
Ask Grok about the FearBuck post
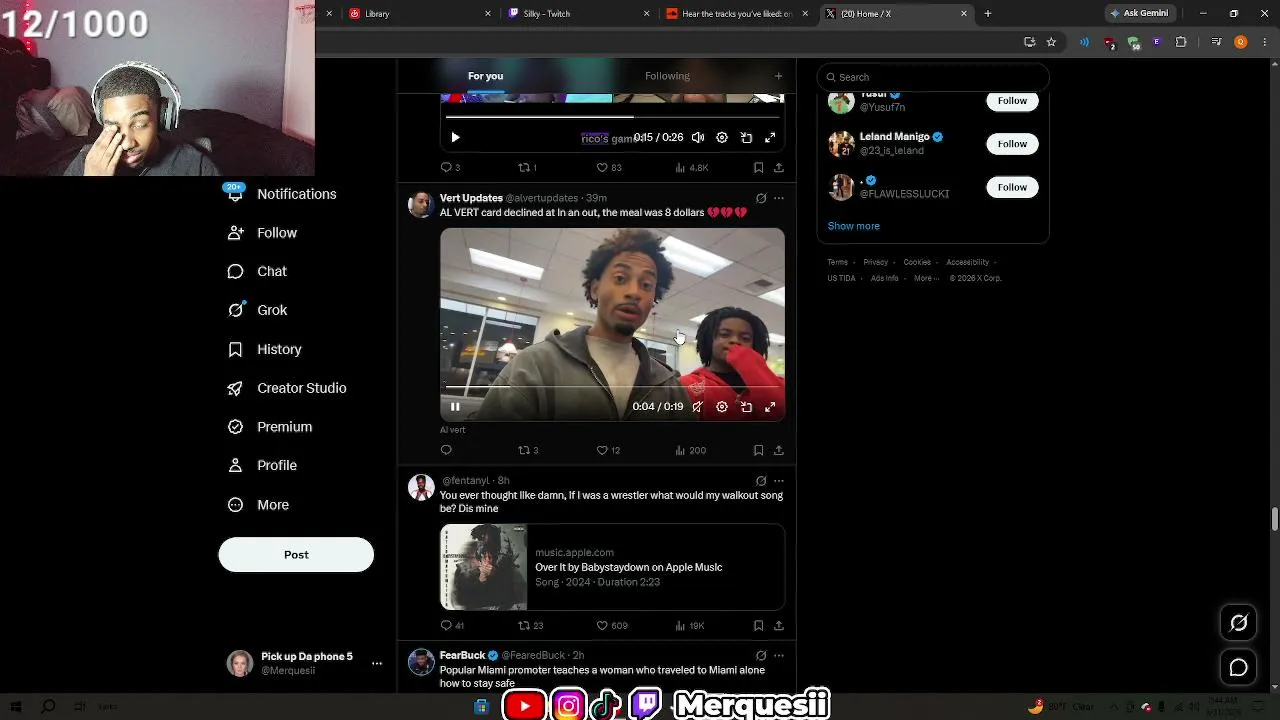click(x=761, y=655)
